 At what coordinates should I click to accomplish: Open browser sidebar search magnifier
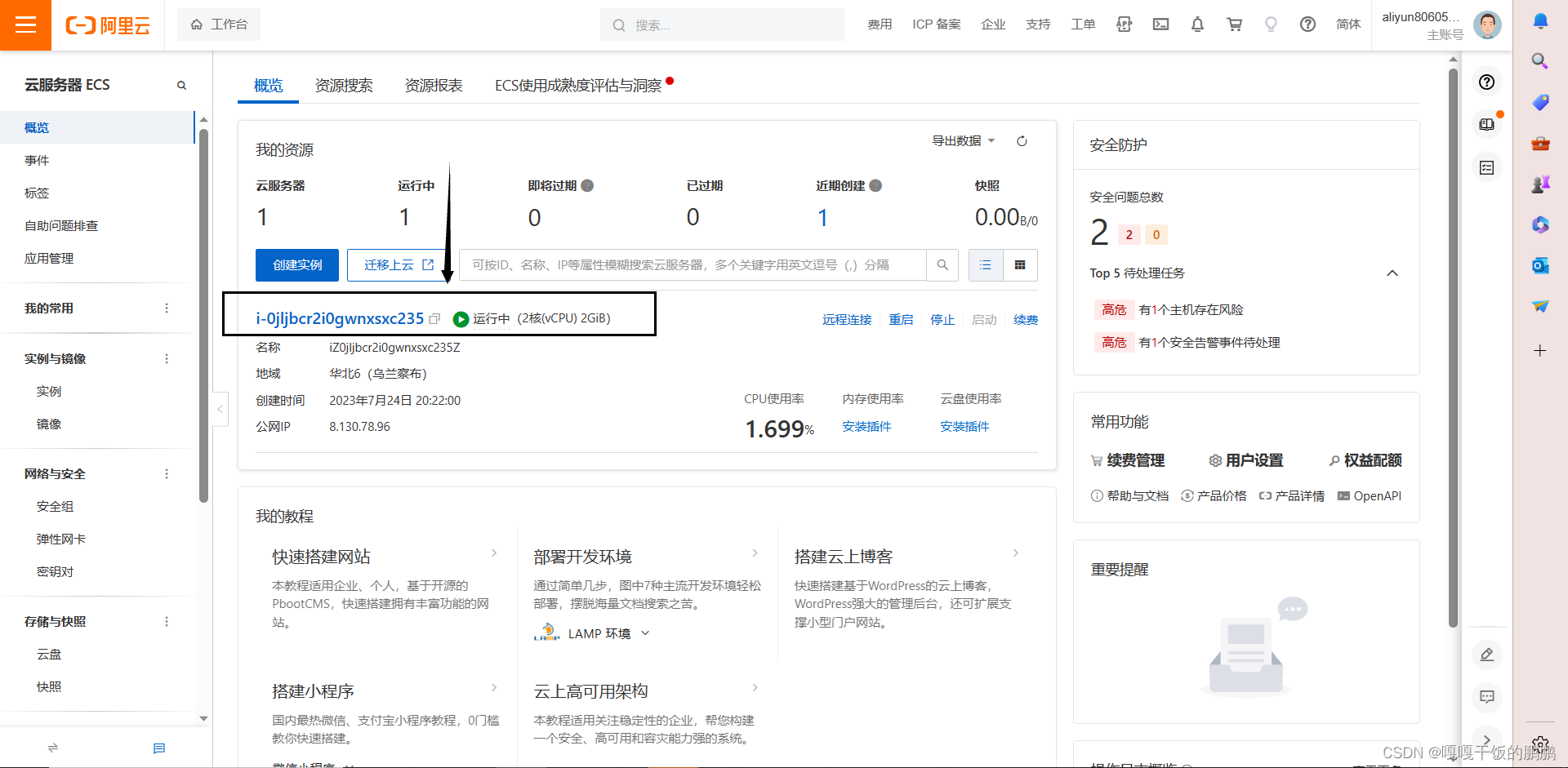coord(1540,60)
